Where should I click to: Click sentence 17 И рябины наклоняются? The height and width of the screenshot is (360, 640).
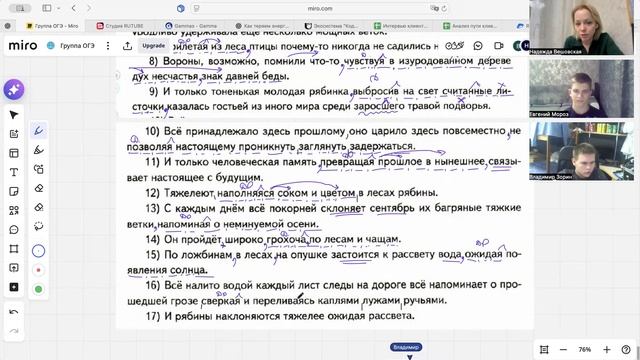coord(280,316)
